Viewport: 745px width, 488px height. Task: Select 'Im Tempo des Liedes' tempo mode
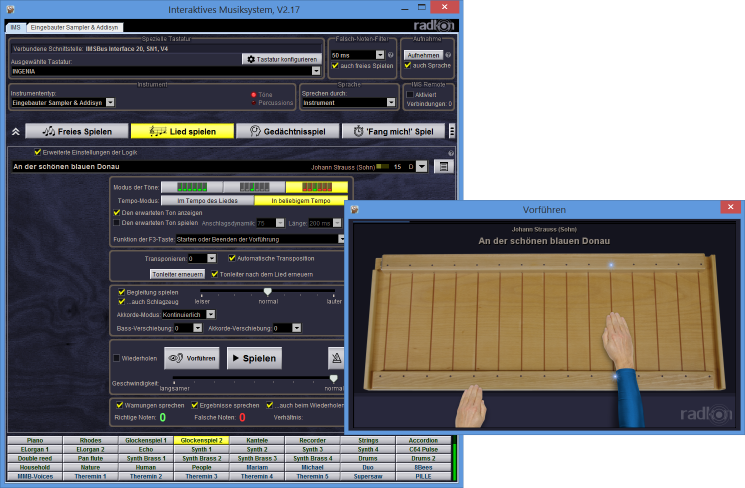tap(208, 201)
